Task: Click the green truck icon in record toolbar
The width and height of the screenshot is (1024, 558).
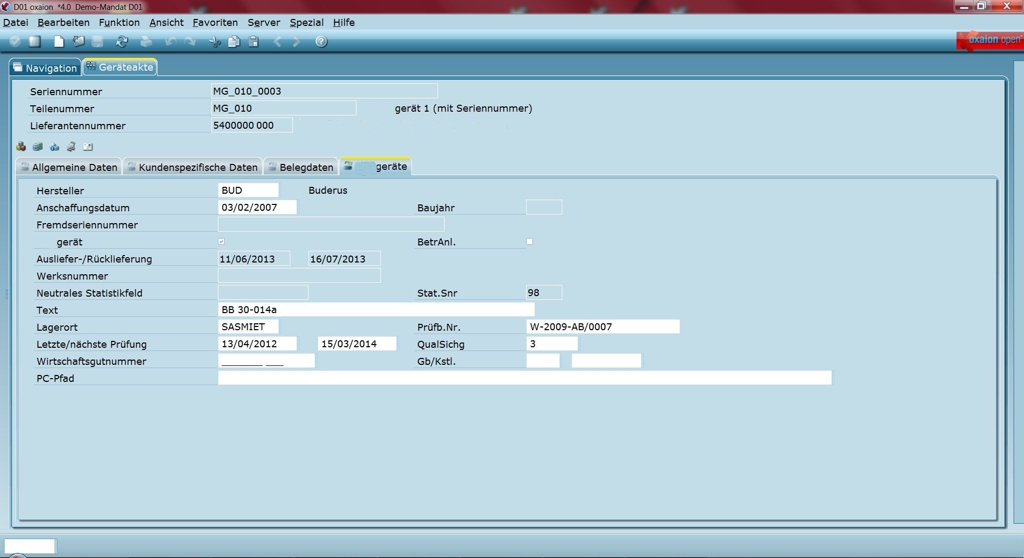Action: coord(38,147)
